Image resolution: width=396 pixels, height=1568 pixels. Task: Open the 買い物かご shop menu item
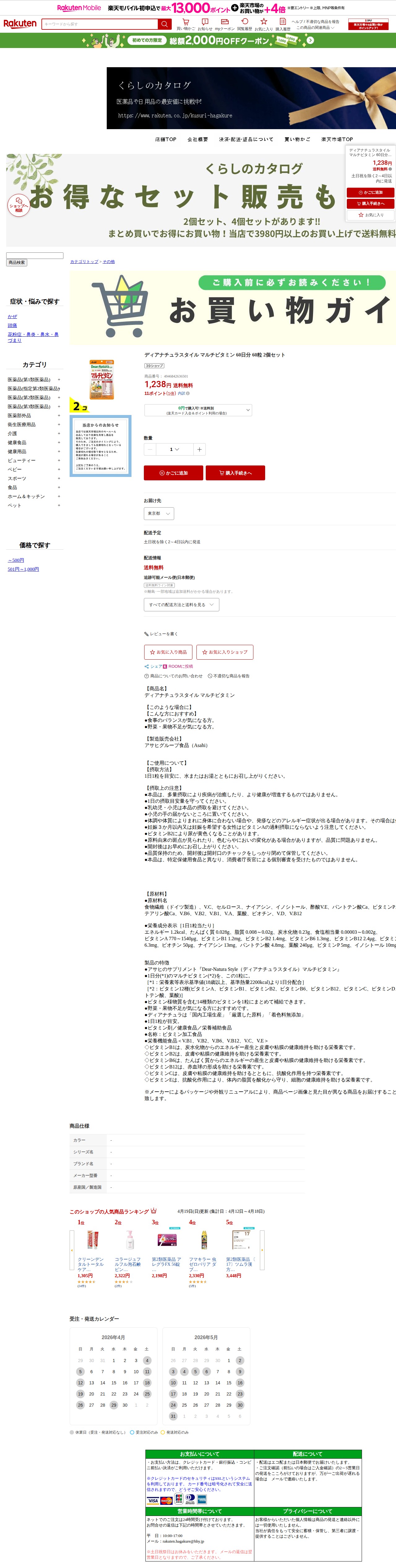297,139
